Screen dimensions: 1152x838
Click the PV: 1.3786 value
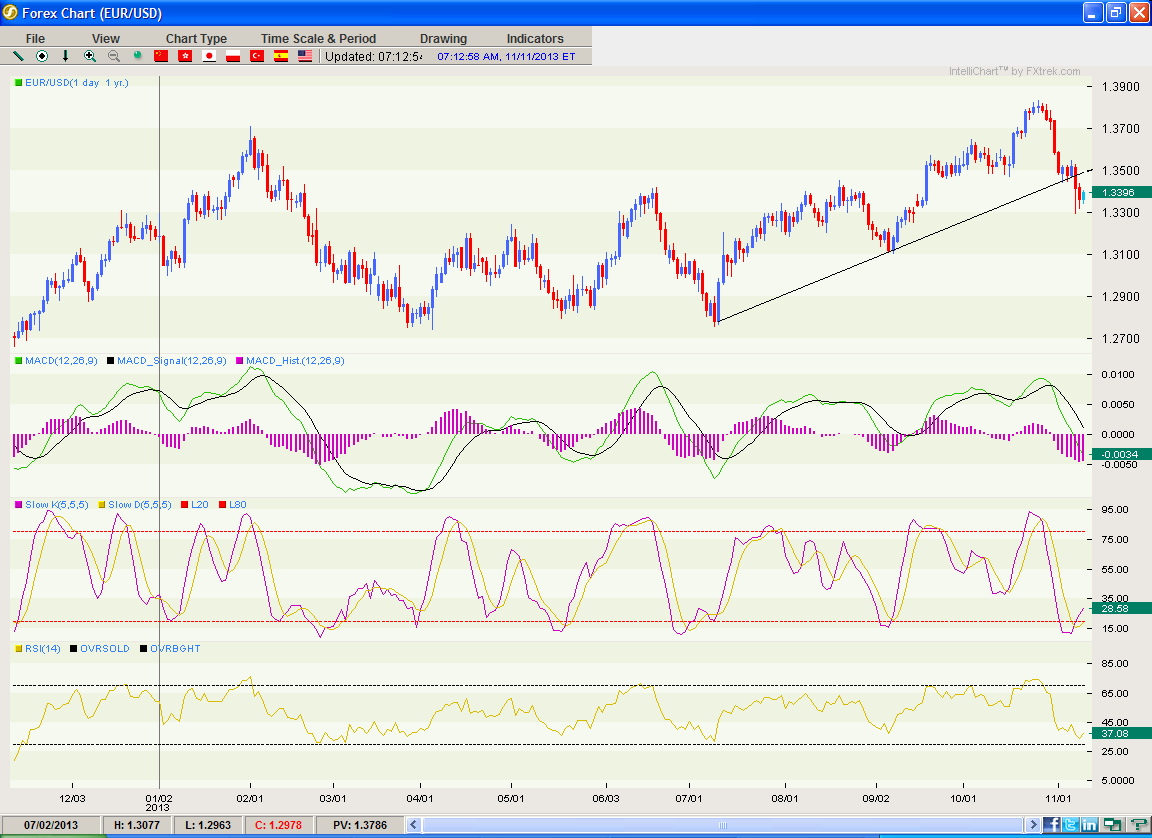click(358, 825)
